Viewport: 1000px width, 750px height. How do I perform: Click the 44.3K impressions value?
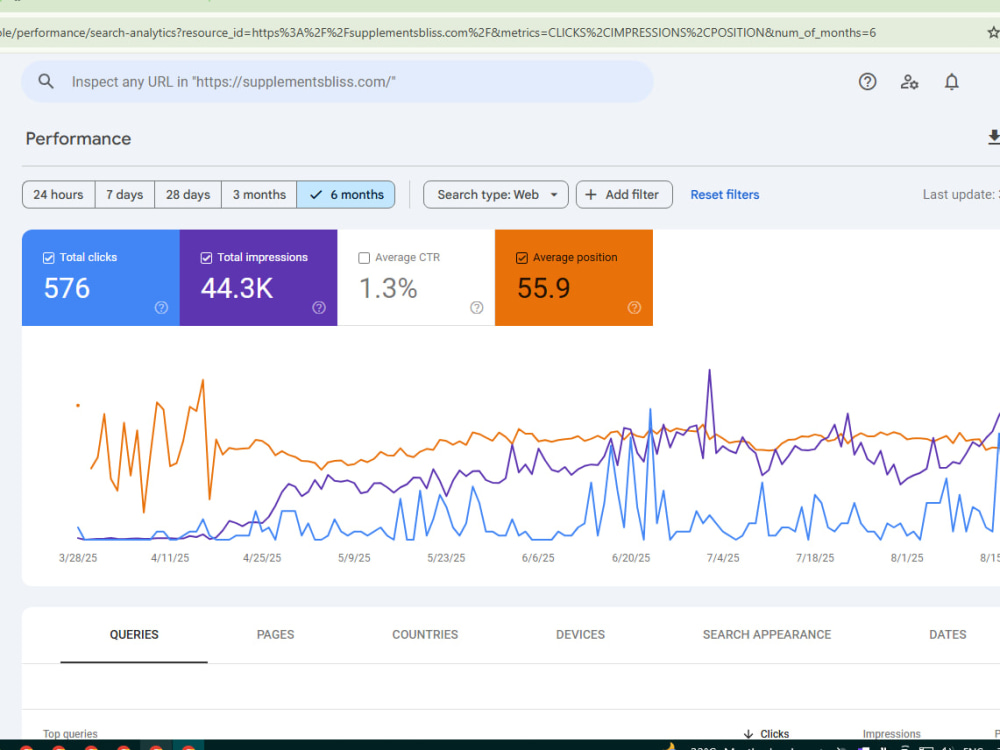pyautogui.click(x=237, y=288)
